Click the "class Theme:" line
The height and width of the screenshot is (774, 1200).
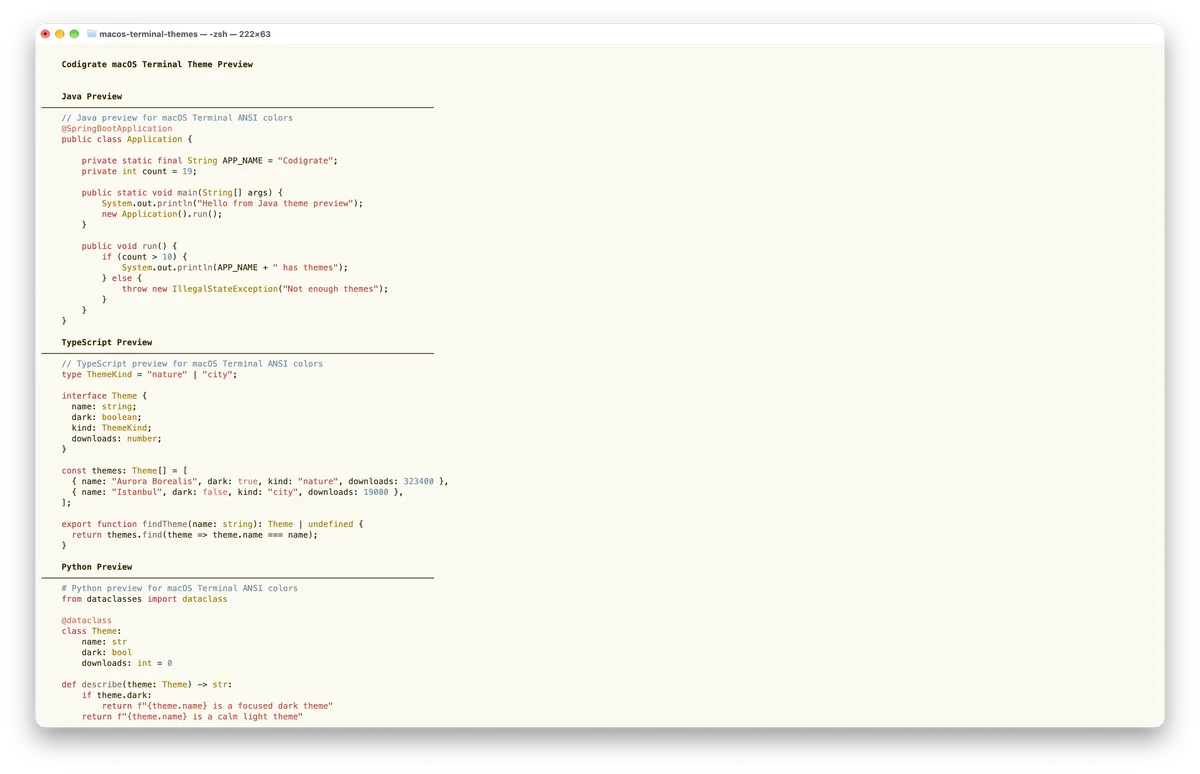click(x=92, y=631)
